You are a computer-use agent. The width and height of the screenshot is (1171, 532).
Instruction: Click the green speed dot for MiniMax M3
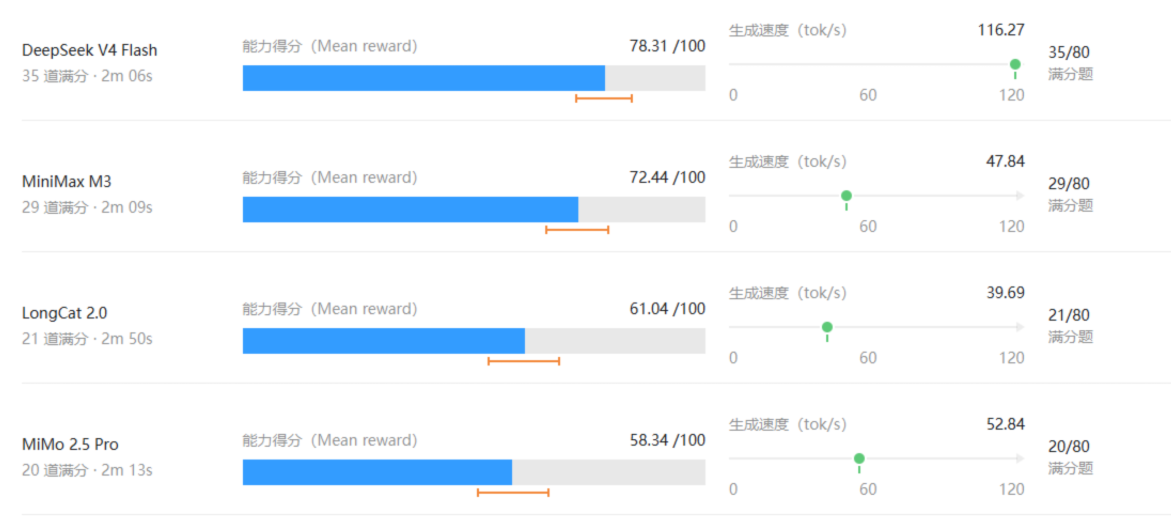coord(846,196)
